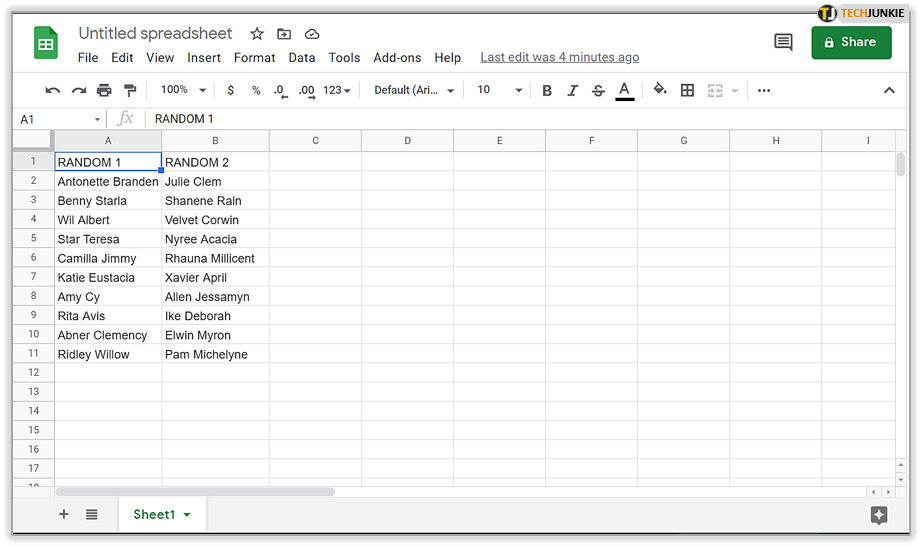Image resolution: width=922 pixels, height=547 pixels.
Task: Expand the Default (Arial) font dropdown
Action: point(414,90)
